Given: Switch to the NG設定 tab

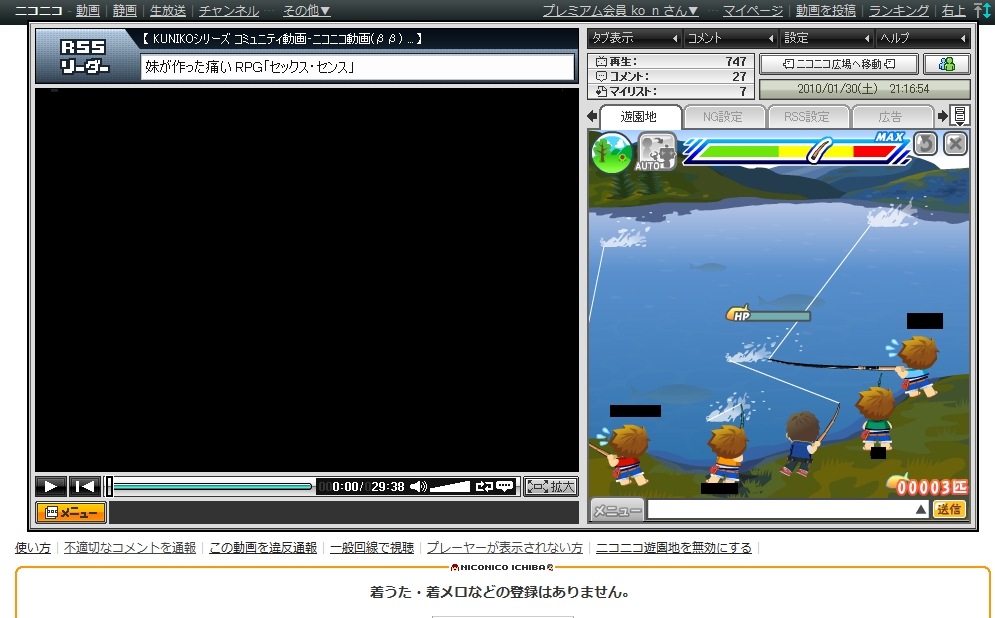Looking at the screenshot, I should tap(723, 117).
